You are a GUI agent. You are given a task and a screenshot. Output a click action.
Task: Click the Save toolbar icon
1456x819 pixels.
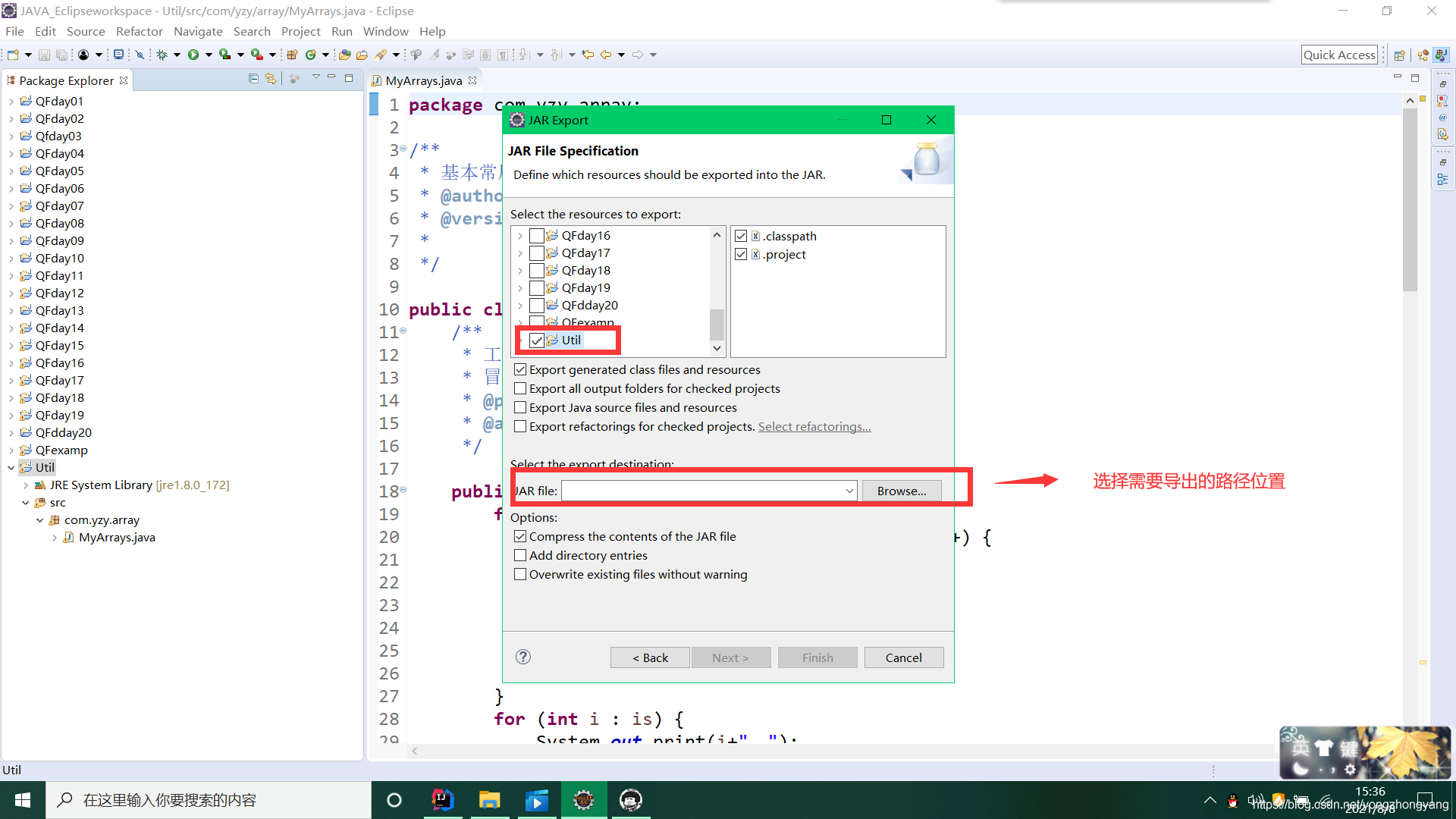[44, 55]
